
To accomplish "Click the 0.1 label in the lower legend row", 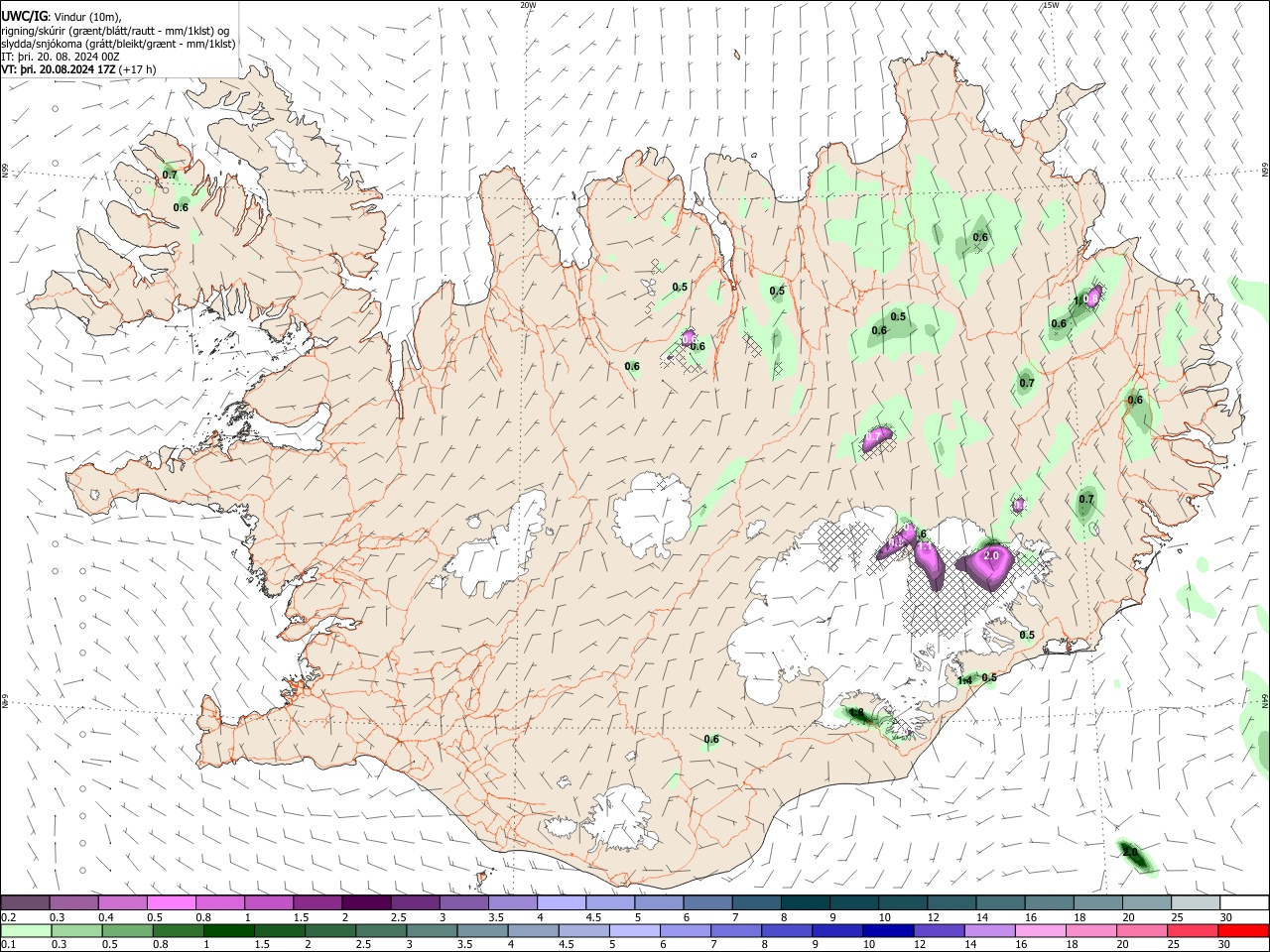I will (x=8, y=945).
